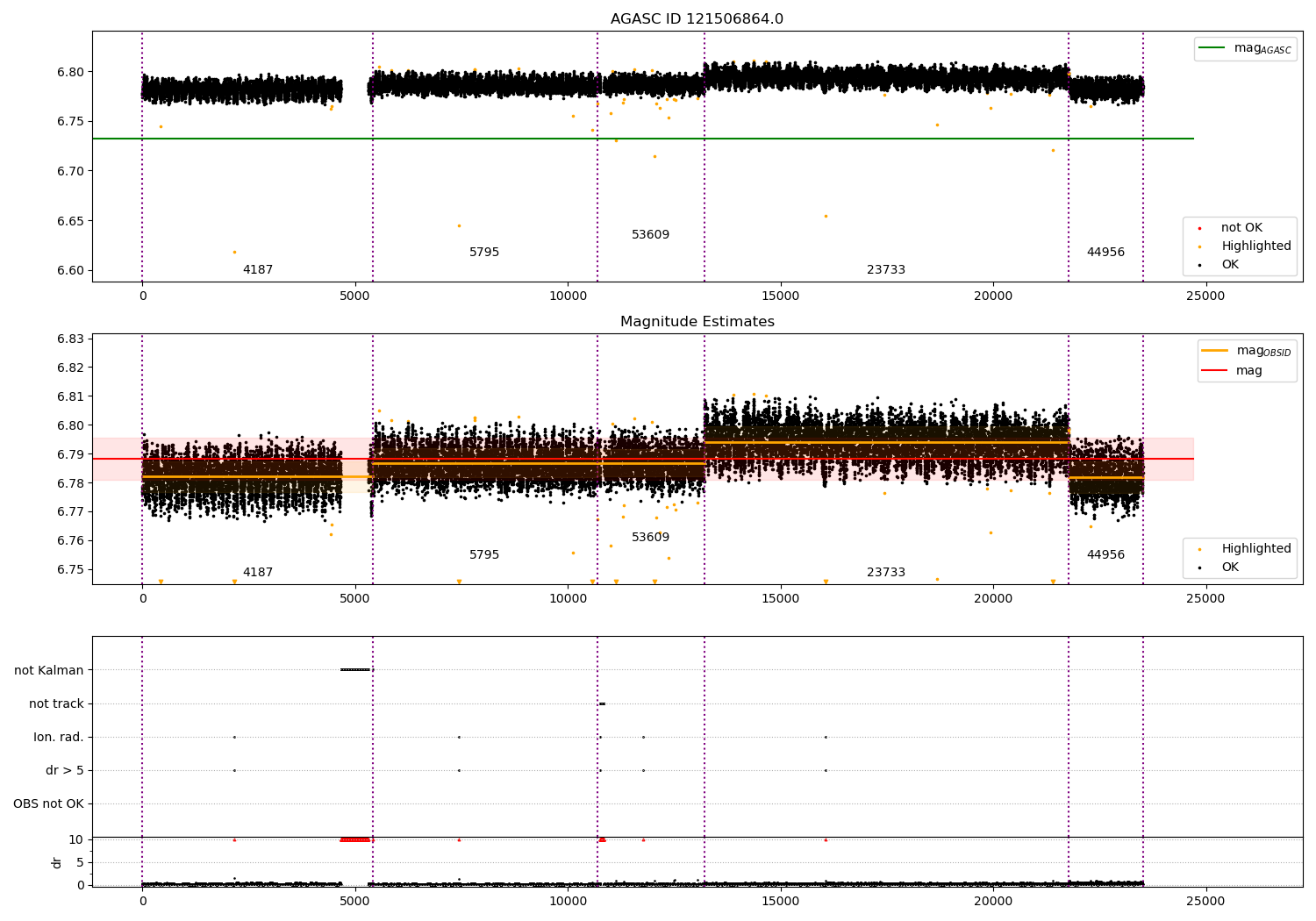The height and width of the screenshot is (921, 1316).
Task: Click the 'OBS not OK' row label
Action: tap(48, 804)
